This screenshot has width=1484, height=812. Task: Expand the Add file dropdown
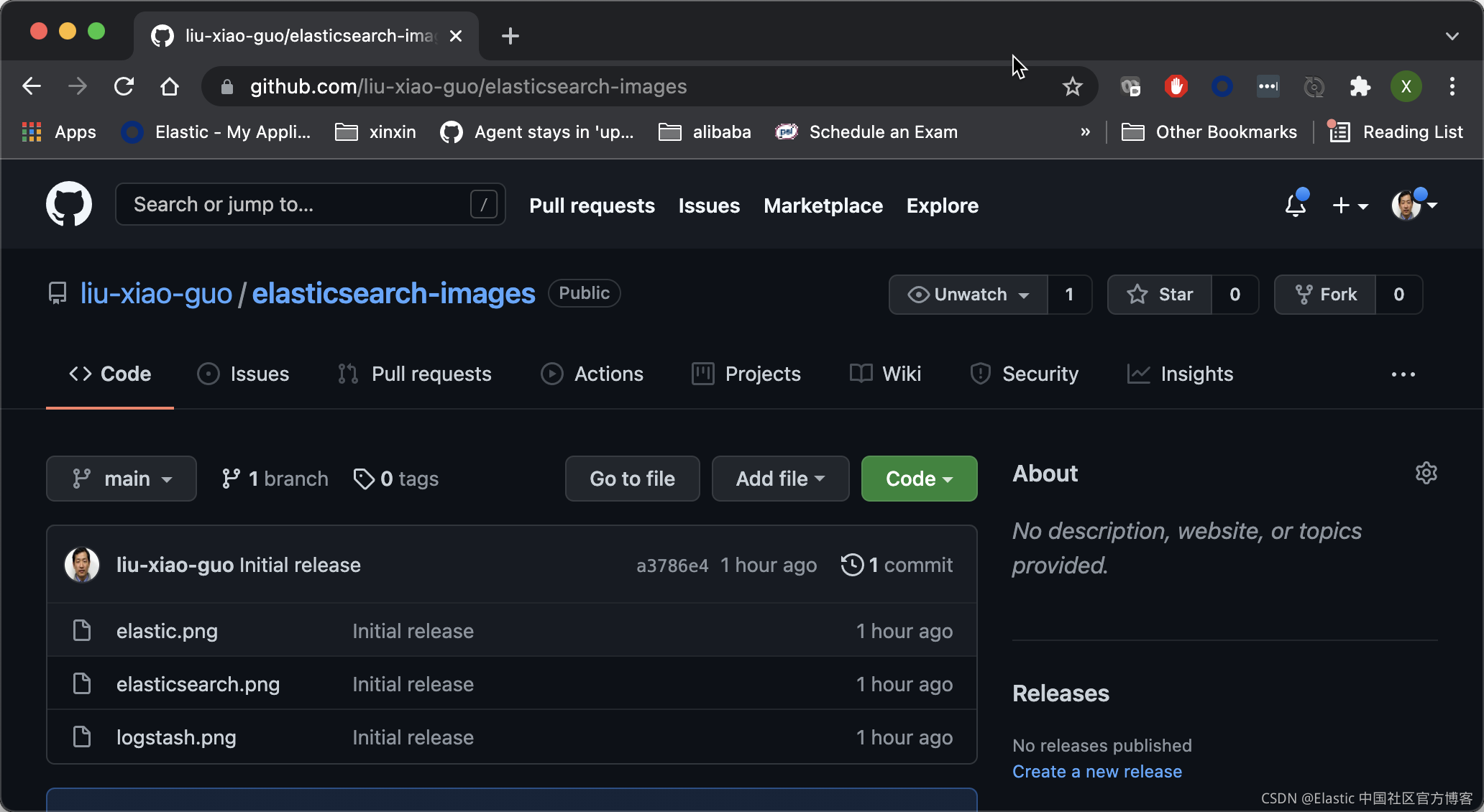pos(780,479)
